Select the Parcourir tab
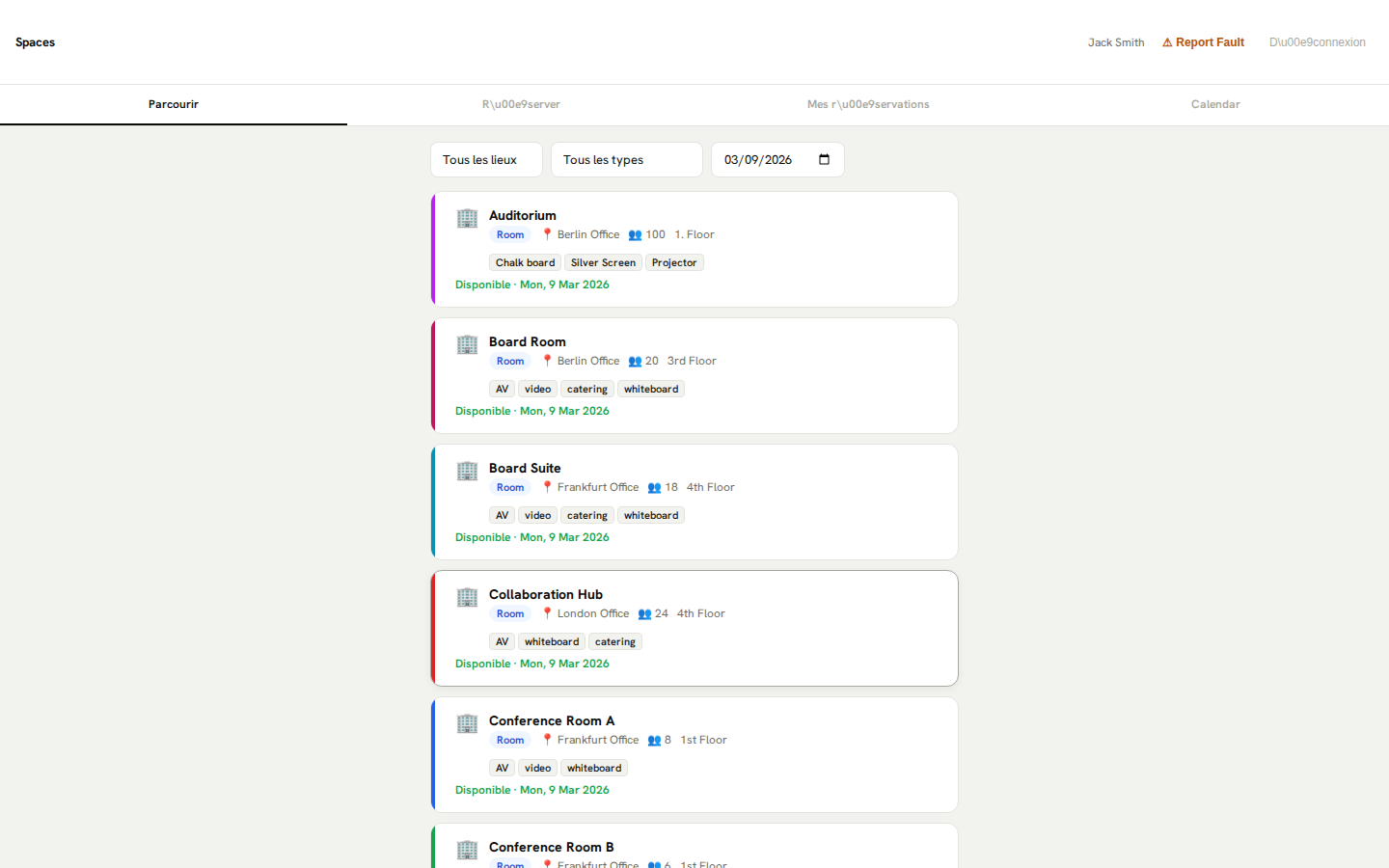Viewport: 1389px width, 868px height. [x=174, y=104]
